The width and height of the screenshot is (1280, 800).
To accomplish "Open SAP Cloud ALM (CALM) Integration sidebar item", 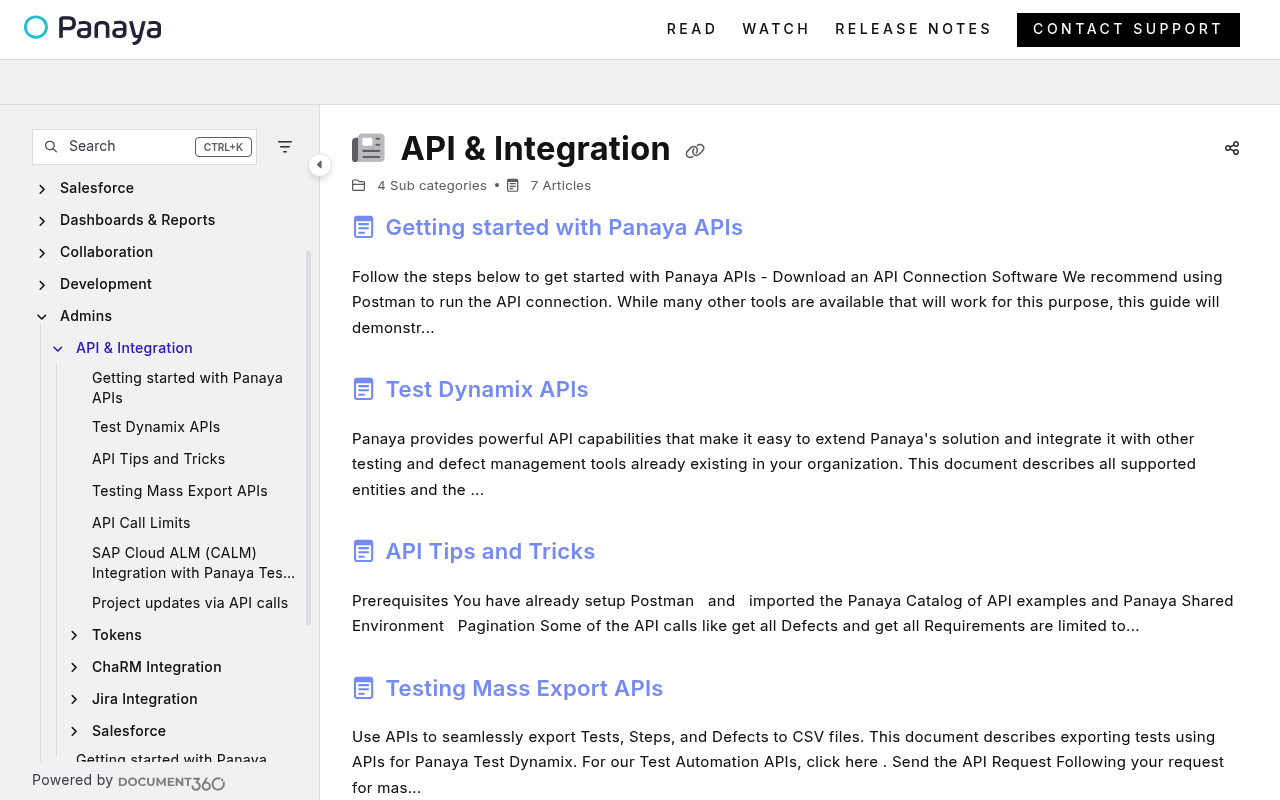I will pos(193,563).
